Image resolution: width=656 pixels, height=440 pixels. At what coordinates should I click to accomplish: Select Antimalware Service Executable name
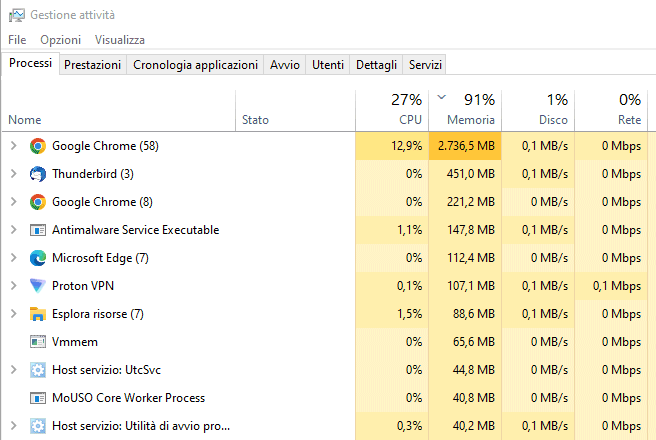click(x=136, y=230)
